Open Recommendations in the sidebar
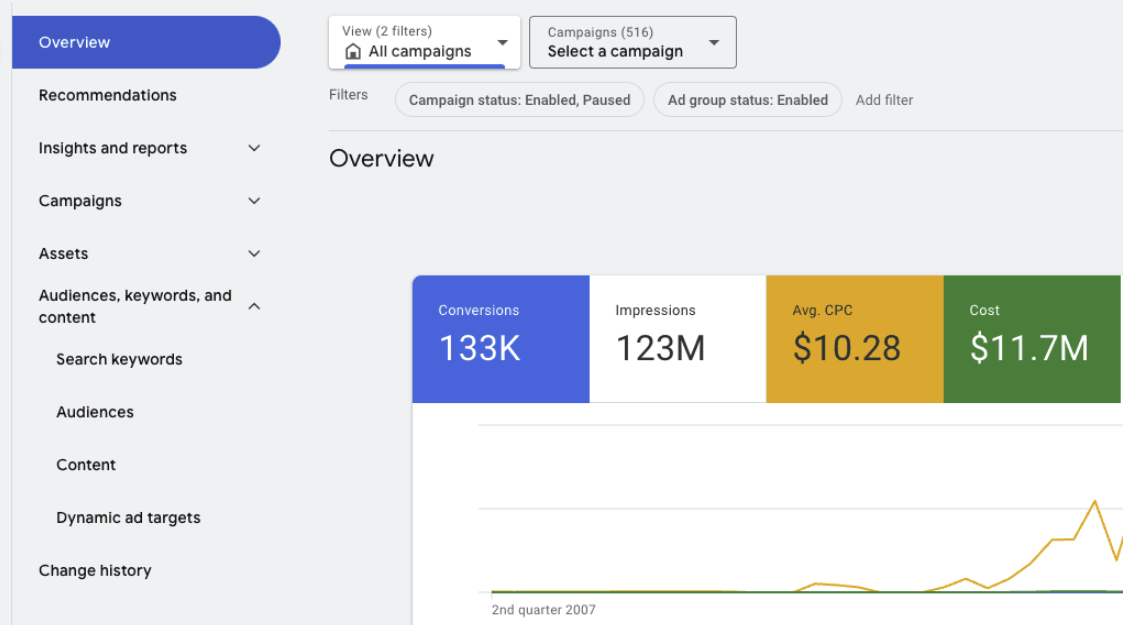1123x625 pixels. tap(108, 95)
